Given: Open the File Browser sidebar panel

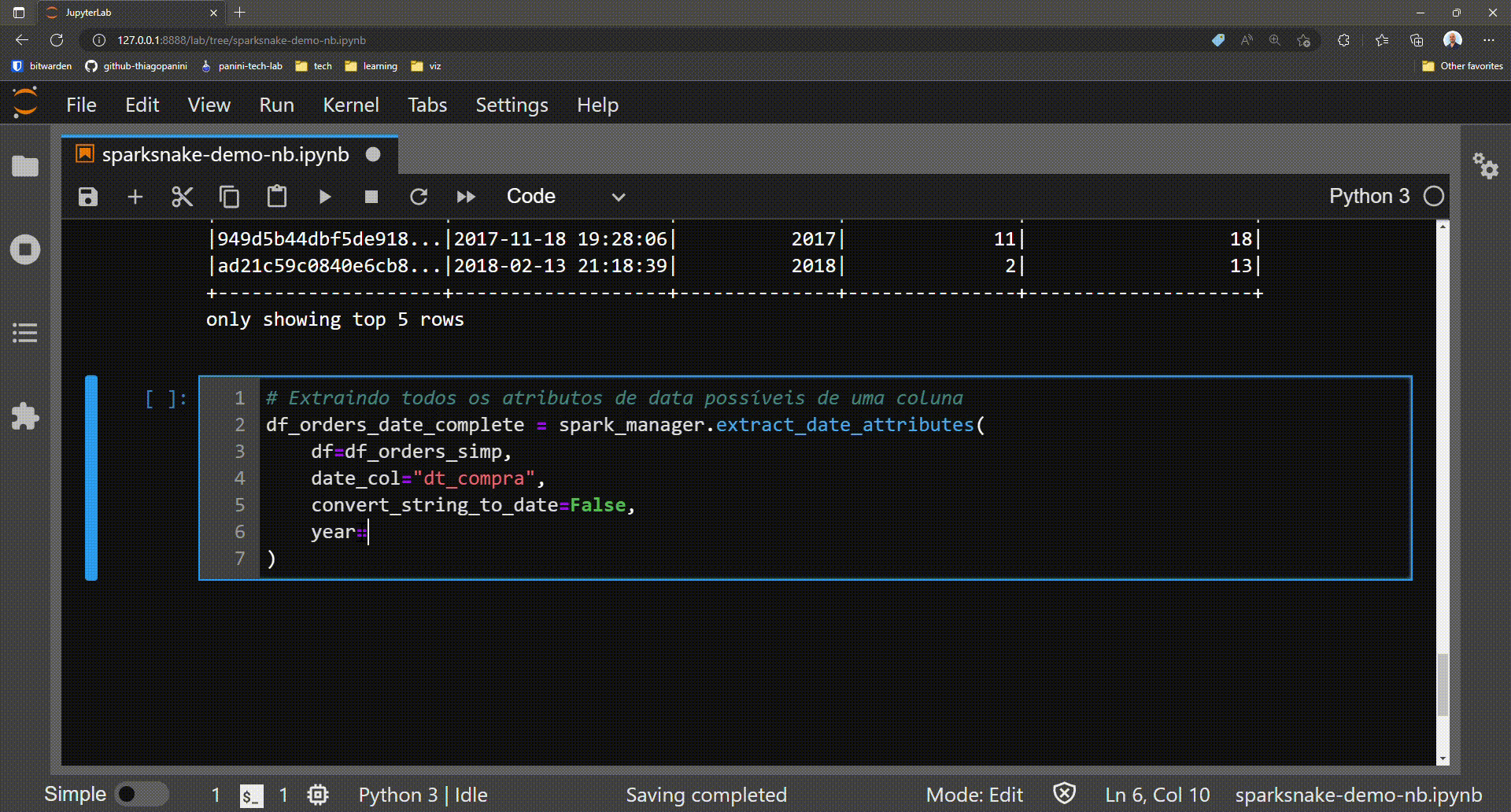Looking at the screenshot, I should [25, 166].
